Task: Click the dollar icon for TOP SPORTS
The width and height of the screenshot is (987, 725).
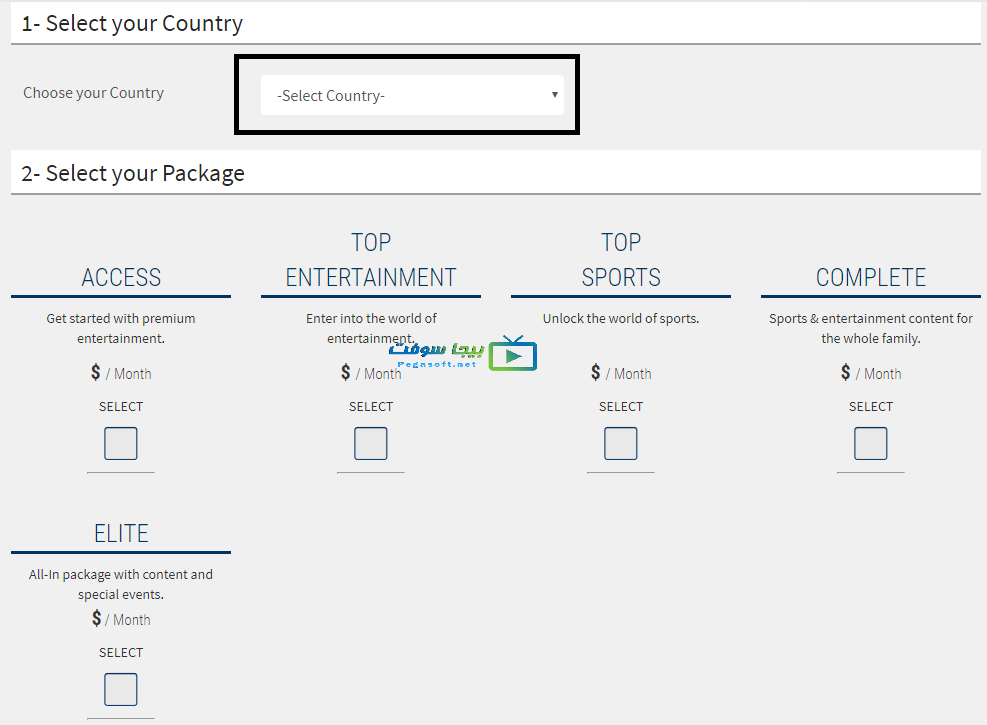Action: (596, 373)
